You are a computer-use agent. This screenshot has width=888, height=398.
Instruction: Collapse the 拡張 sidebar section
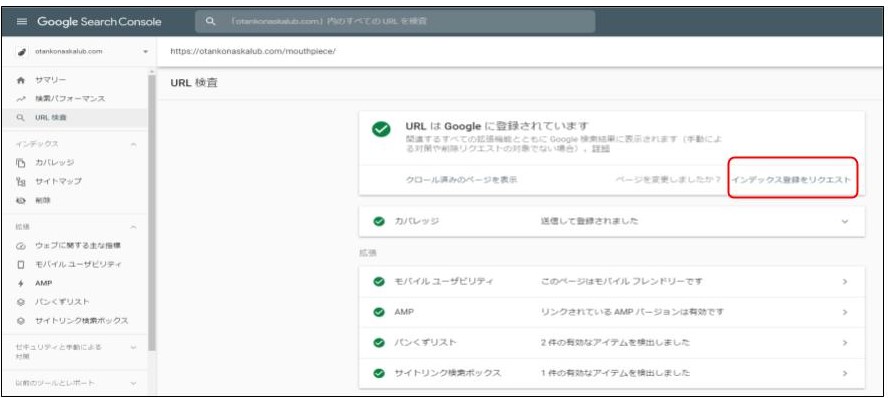coord(133,227)
